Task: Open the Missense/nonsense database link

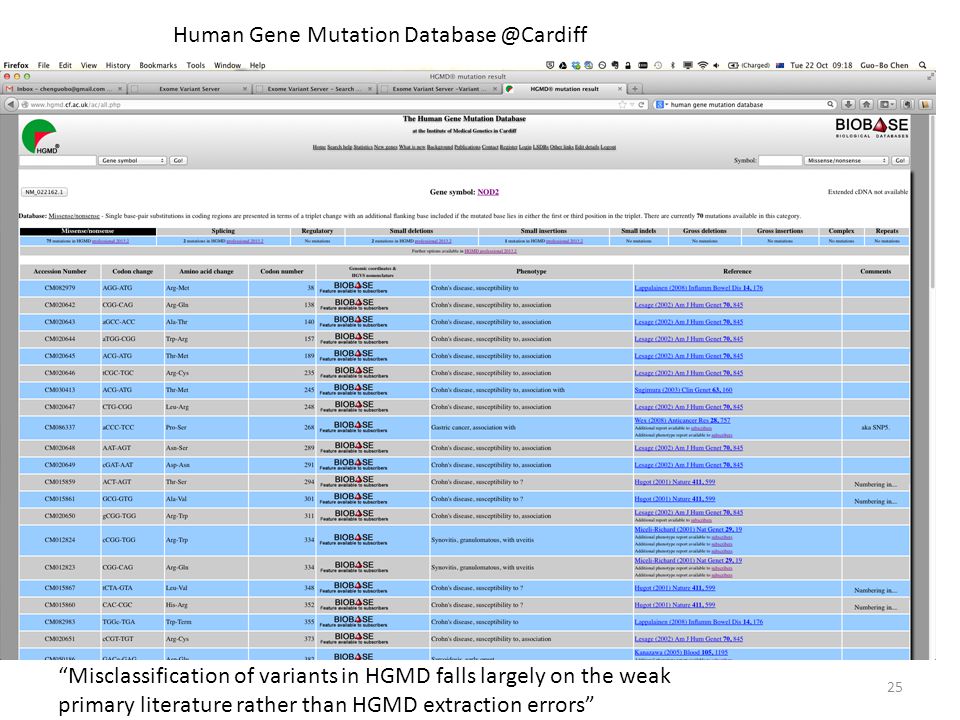Action: [x=73, y=216]
